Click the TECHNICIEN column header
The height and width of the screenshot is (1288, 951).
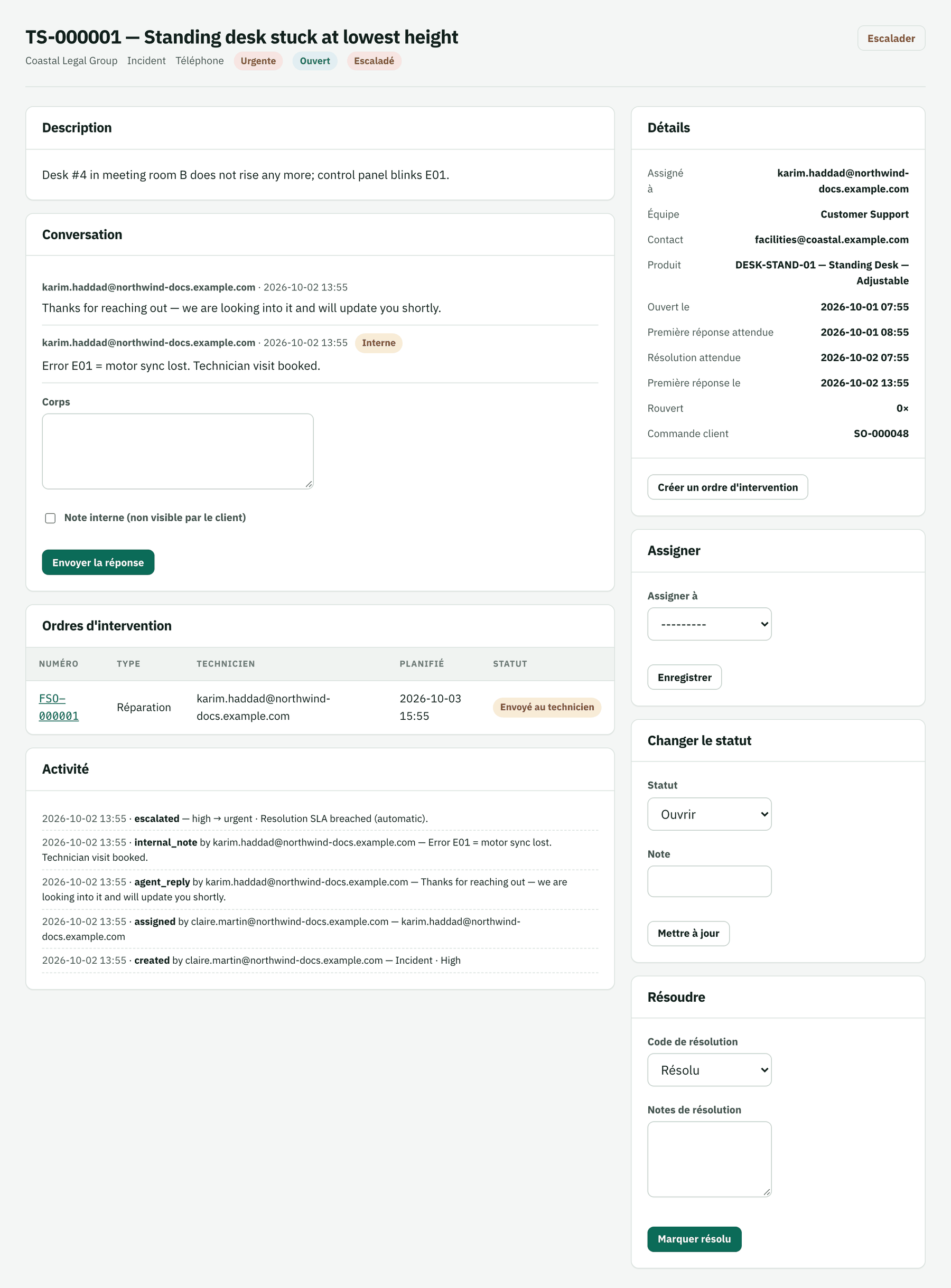226,663
